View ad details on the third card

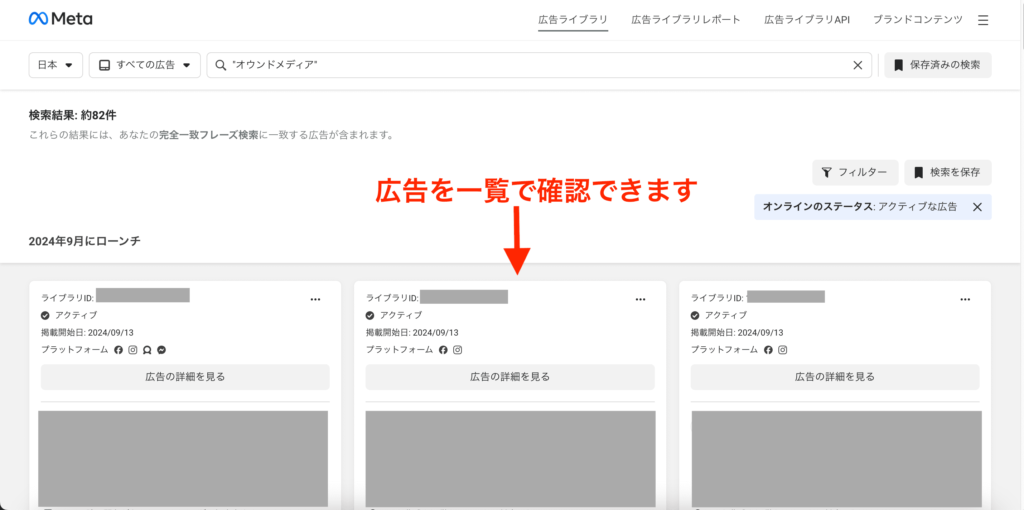[835, 377]
